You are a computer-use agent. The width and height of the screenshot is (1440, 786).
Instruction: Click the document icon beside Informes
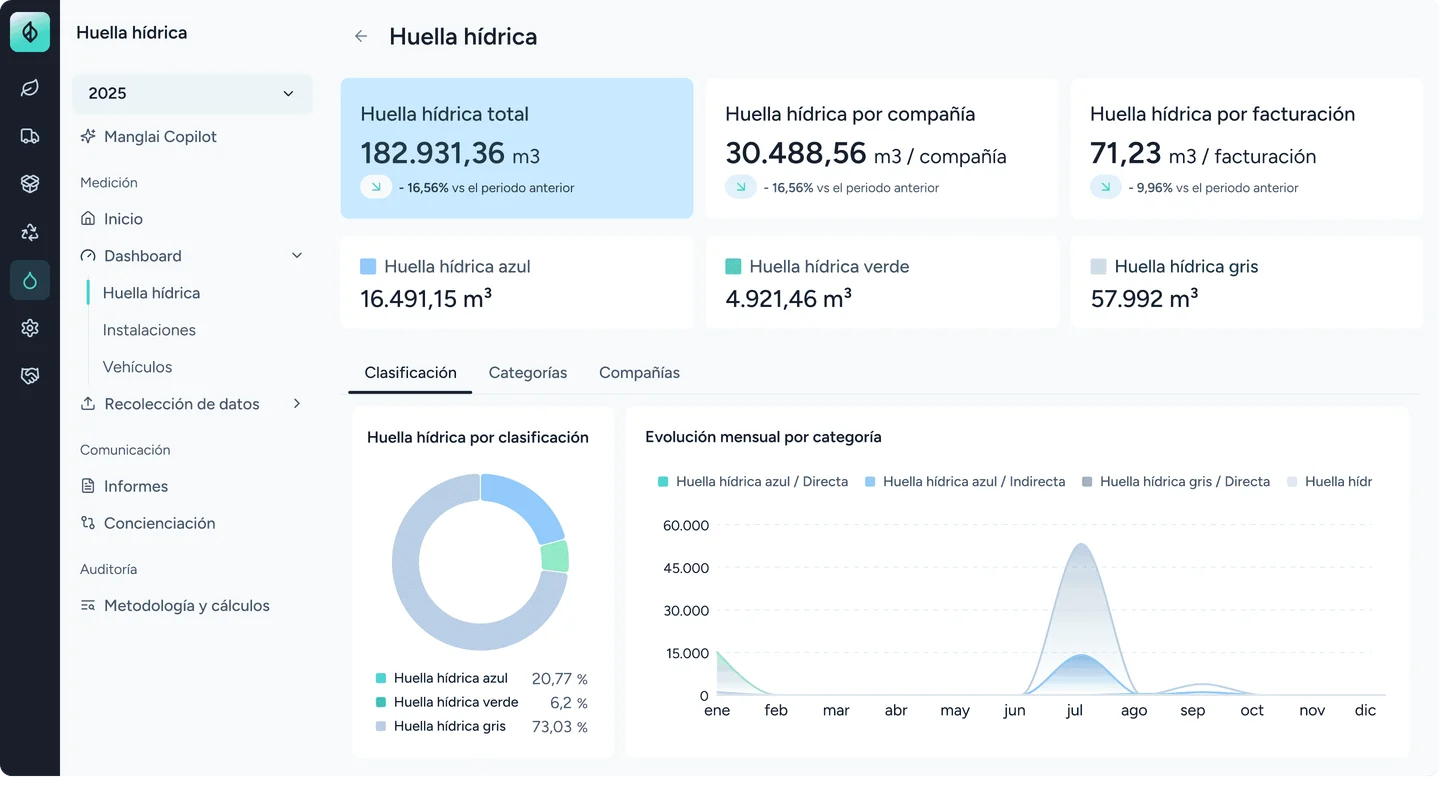click(x=88, y=486)
